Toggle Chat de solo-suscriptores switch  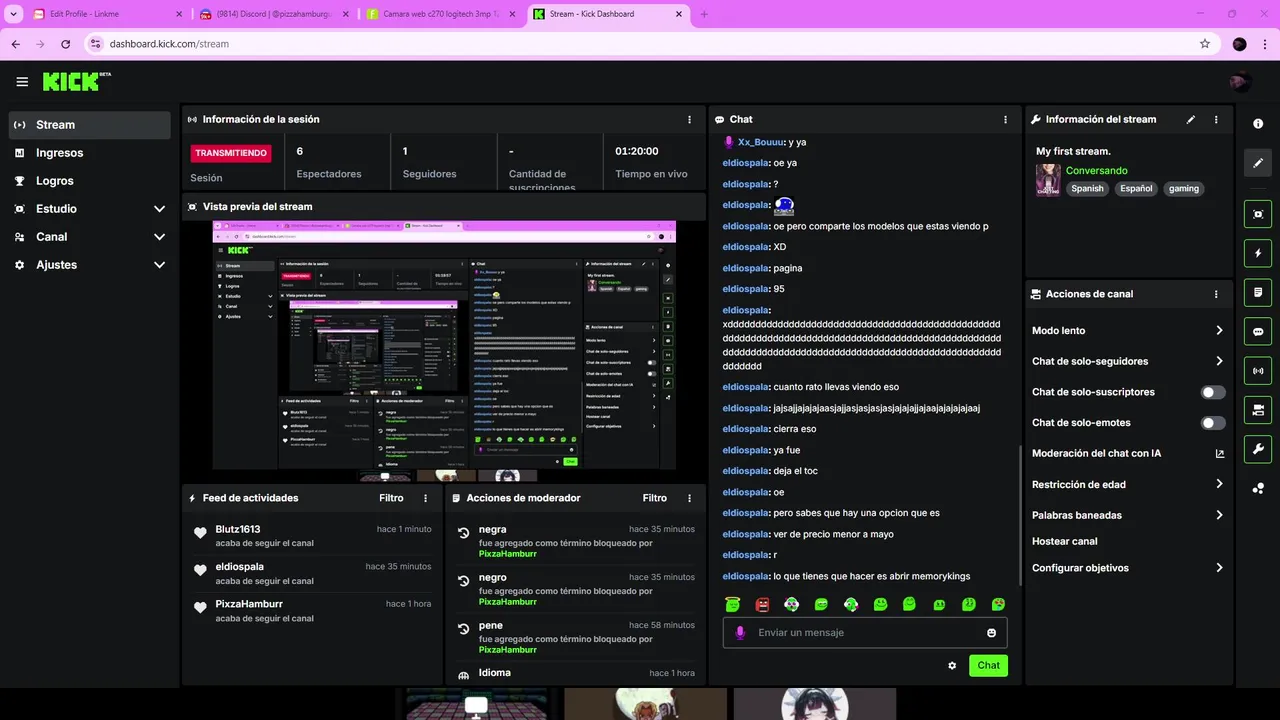[1213, 392]
